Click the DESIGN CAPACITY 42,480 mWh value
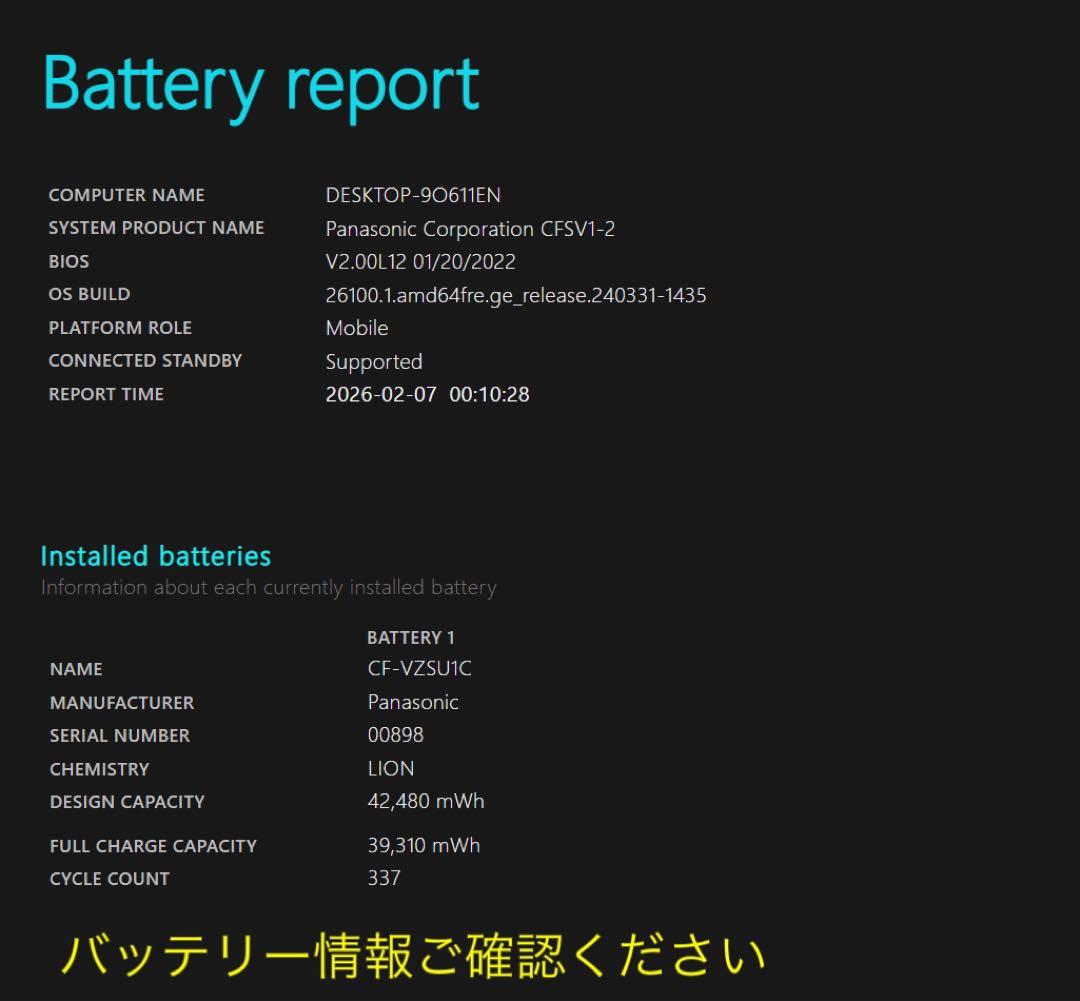 pos(426,801)
